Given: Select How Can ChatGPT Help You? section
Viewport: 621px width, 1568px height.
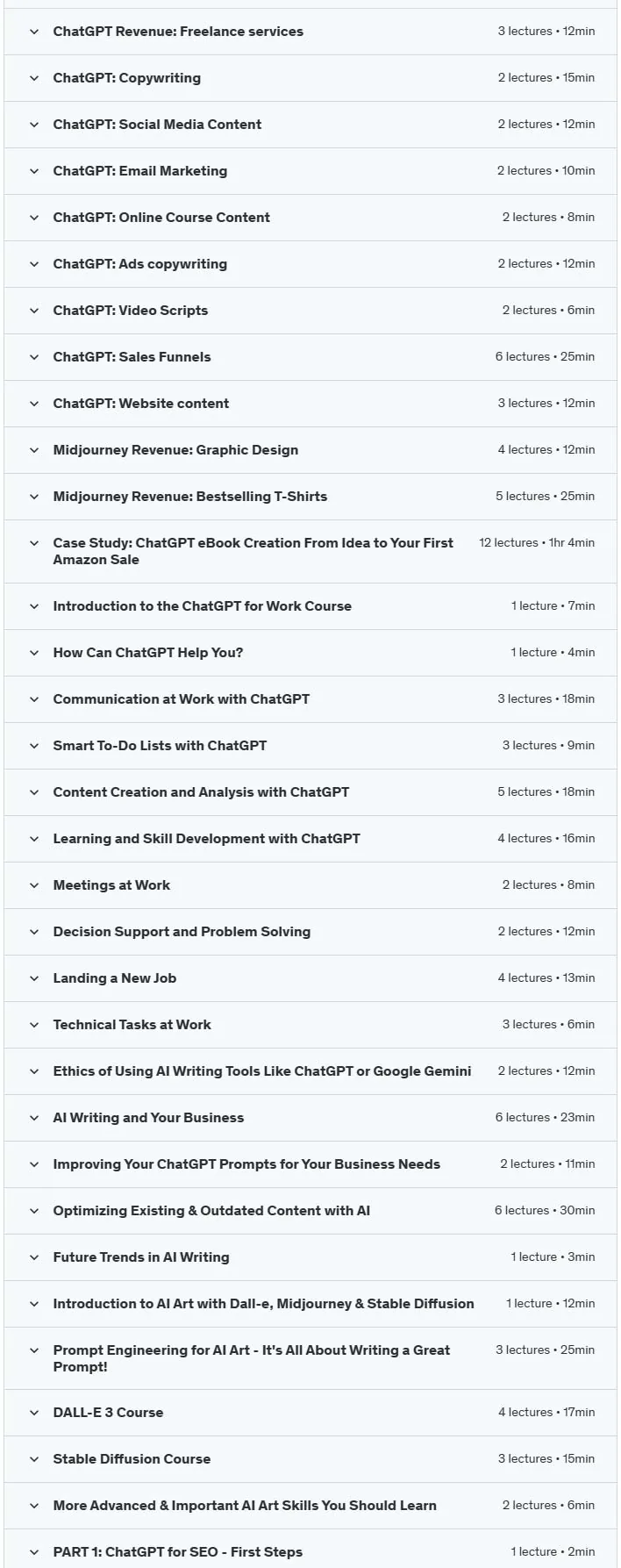Looking at the screenshot, I should (310, 653).
